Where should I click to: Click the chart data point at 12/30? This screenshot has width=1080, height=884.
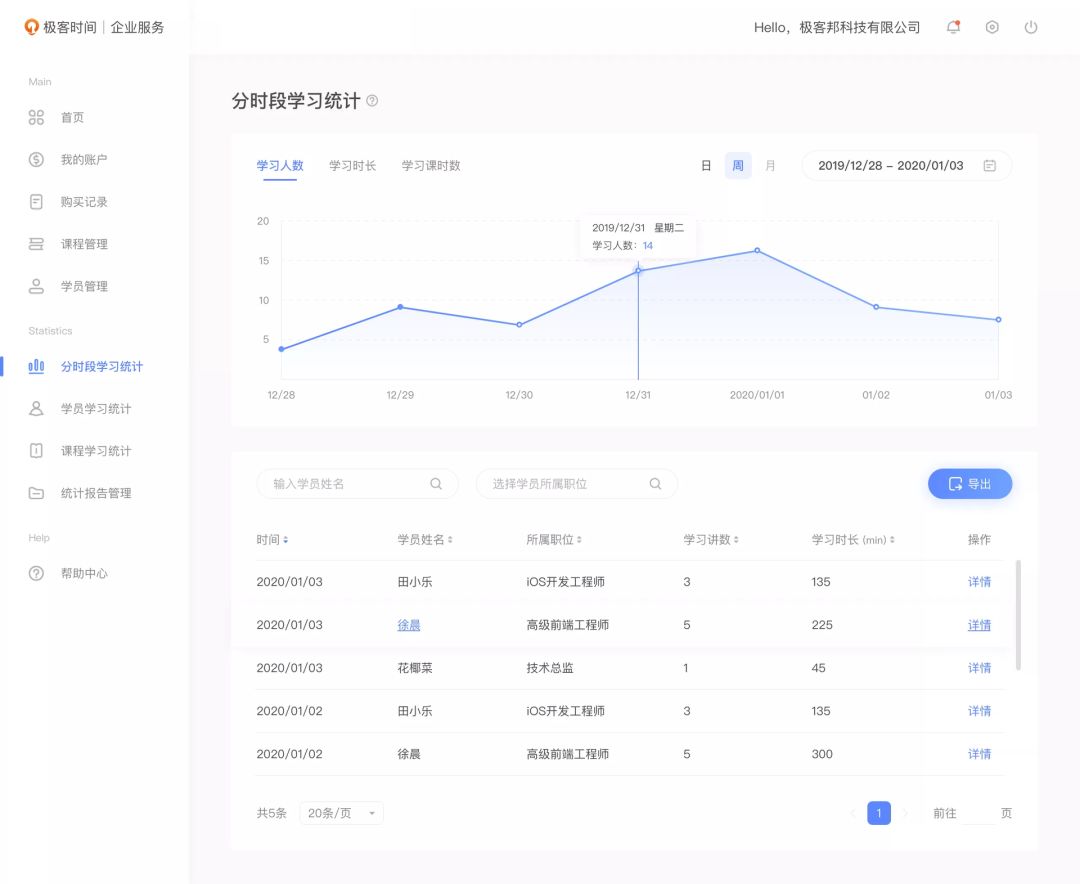519,325
